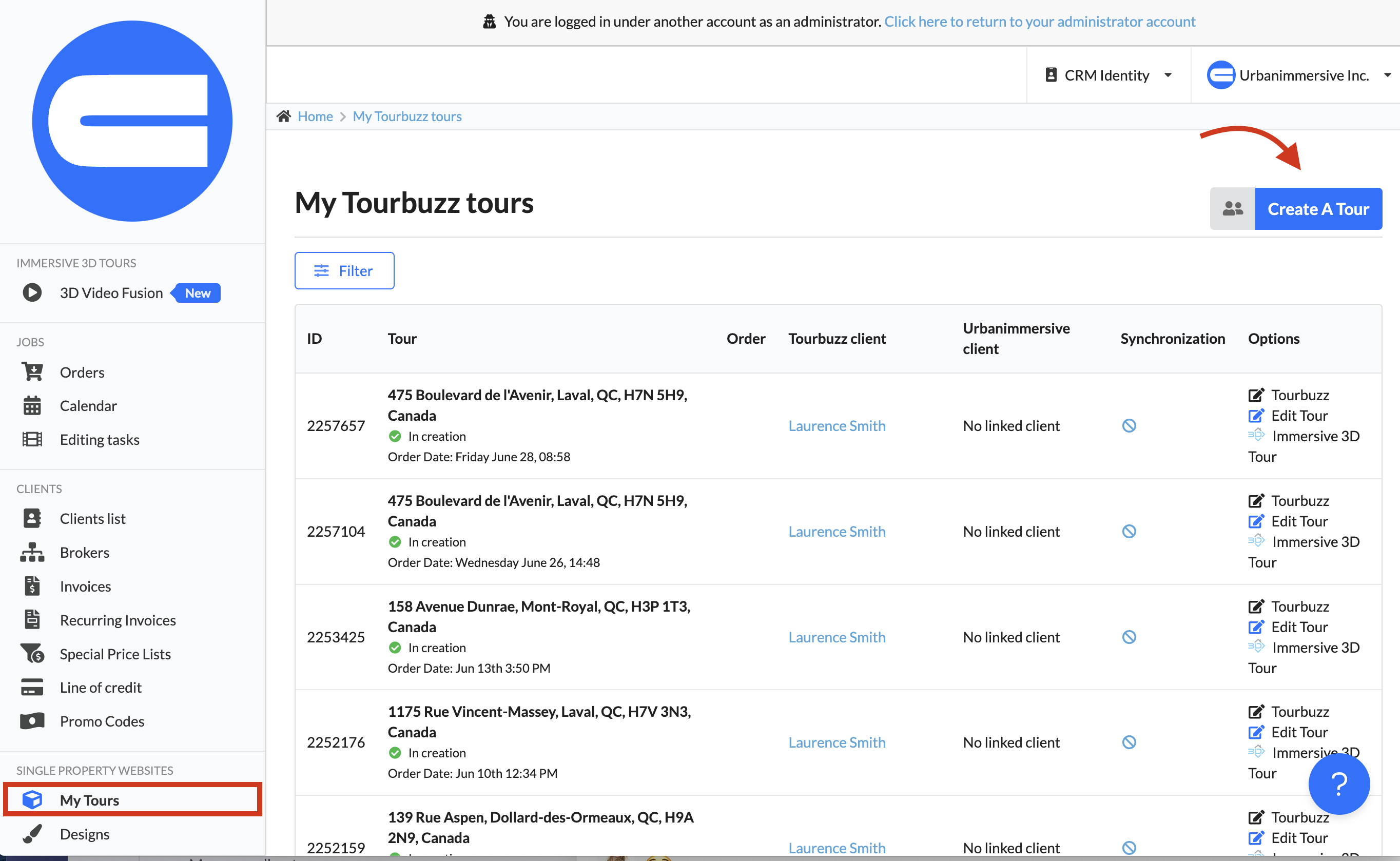This screenshot has height=861, width=1400.
Task: Click the Synchronization column header
Action: click(1172, 338)
